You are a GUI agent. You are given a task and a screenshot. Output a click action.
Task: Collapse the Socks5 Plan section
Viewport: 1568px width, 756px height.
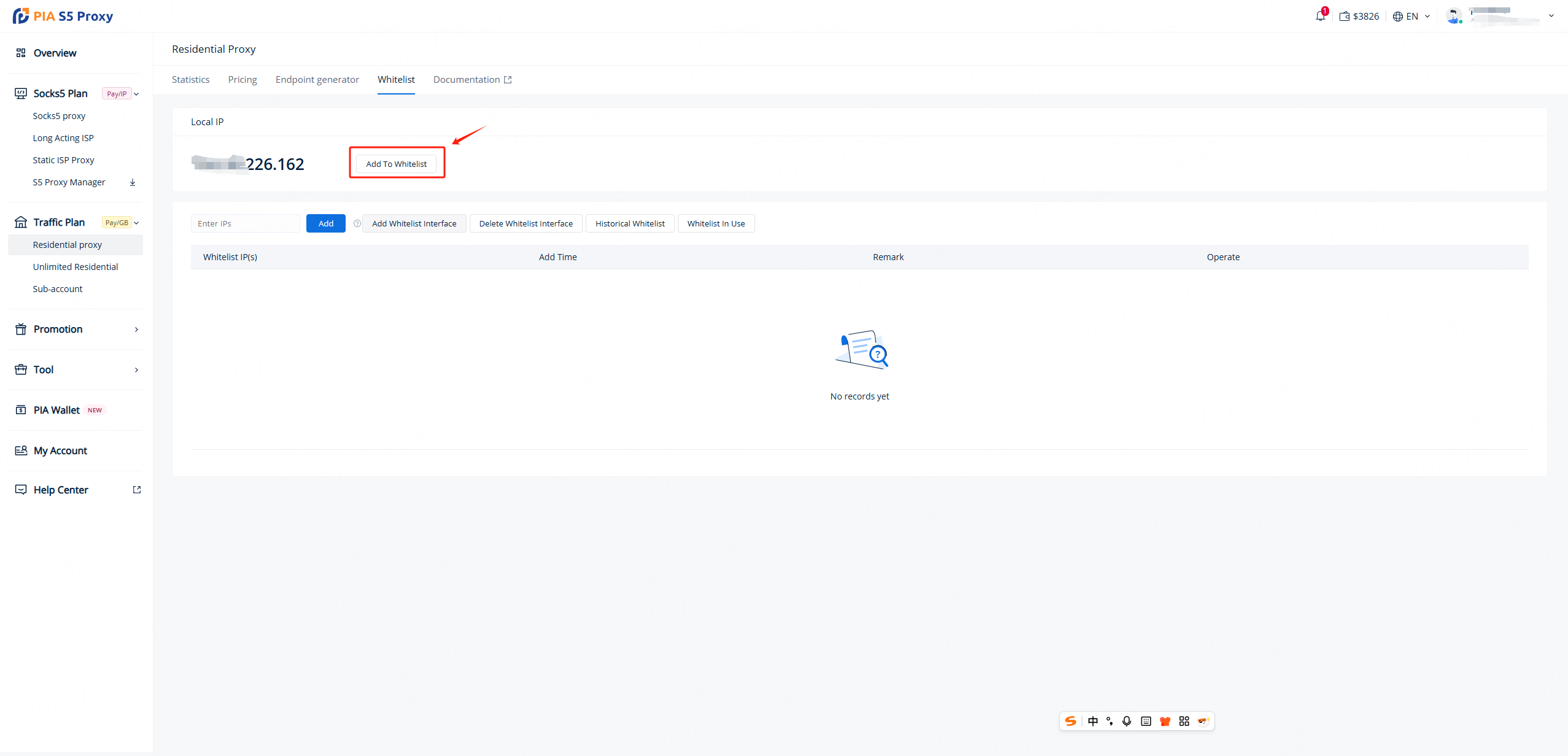136,94
